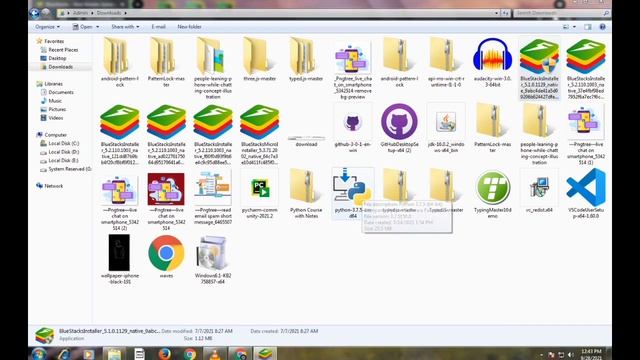Click the volume icon in system tray
Image resolution: width=640 pixels, height=360 pixels.
[570, 355]
